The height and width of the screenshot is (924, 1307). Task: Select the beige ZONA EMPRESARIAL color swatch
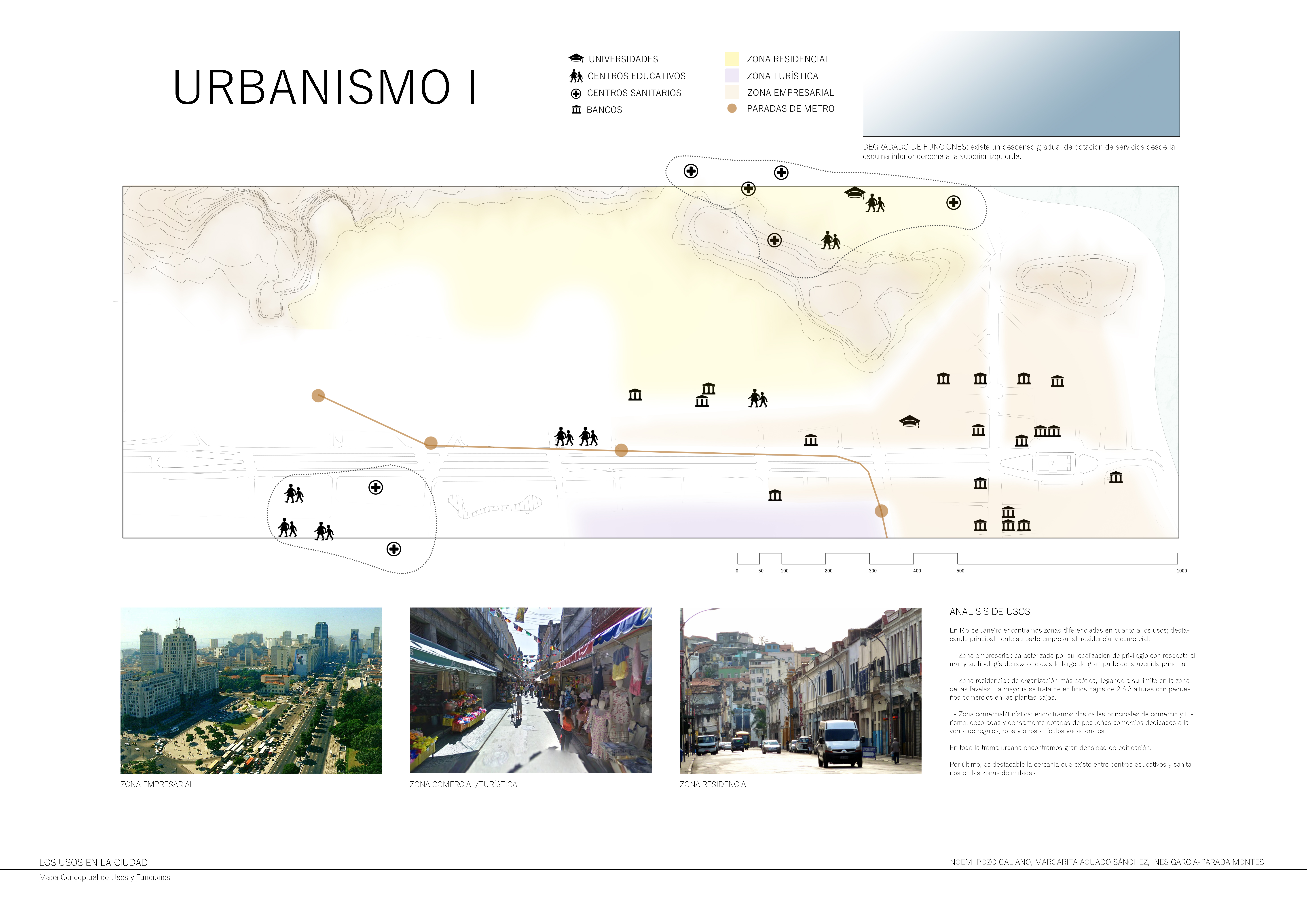pos(732,92)
